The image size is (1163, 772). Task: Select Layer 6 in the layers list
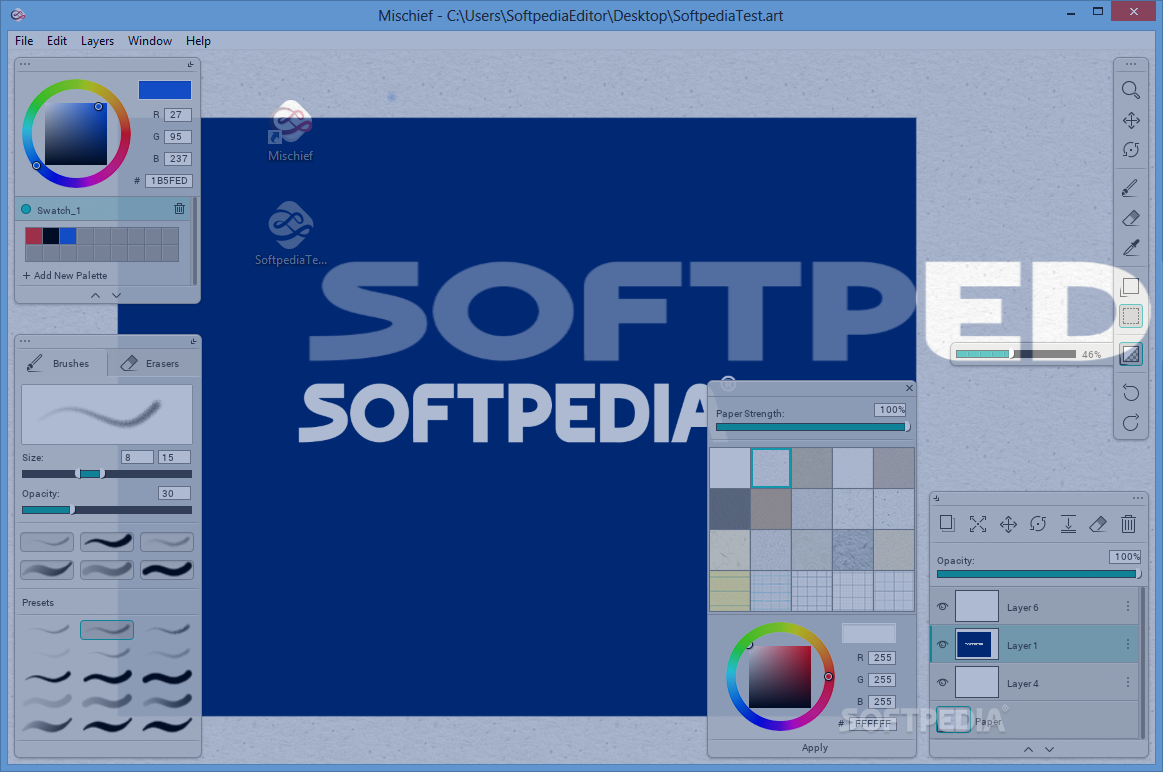coord(1035,607)
